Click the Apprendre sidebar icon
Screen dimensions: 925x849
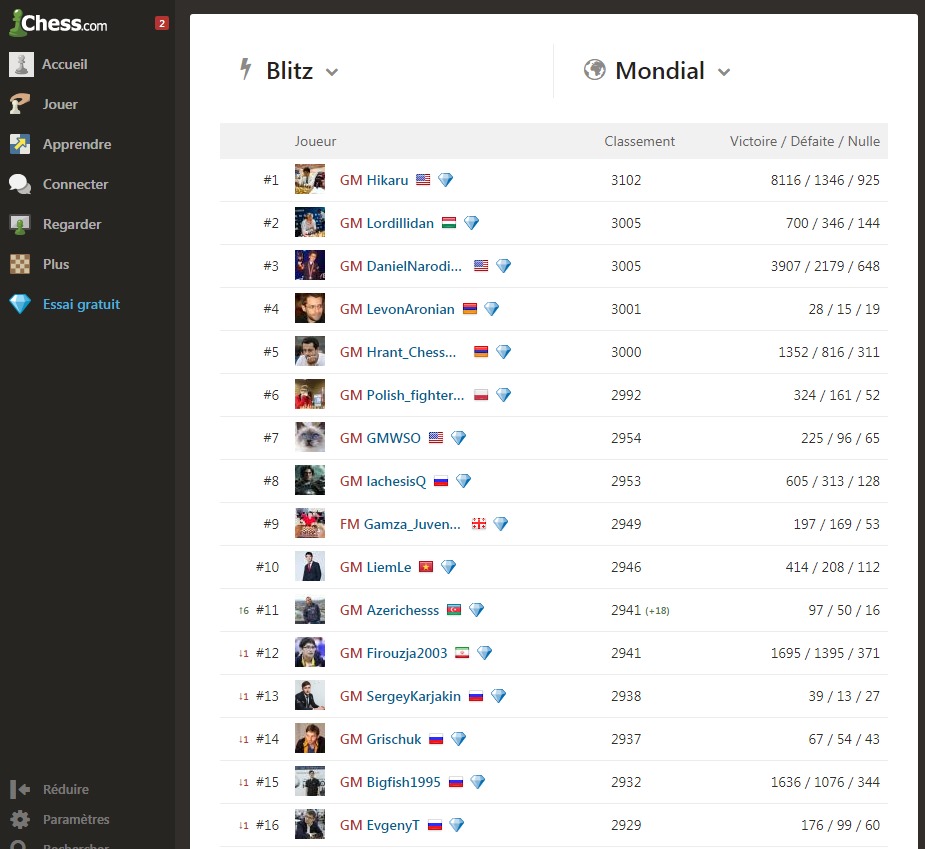[x=21, y=144]
